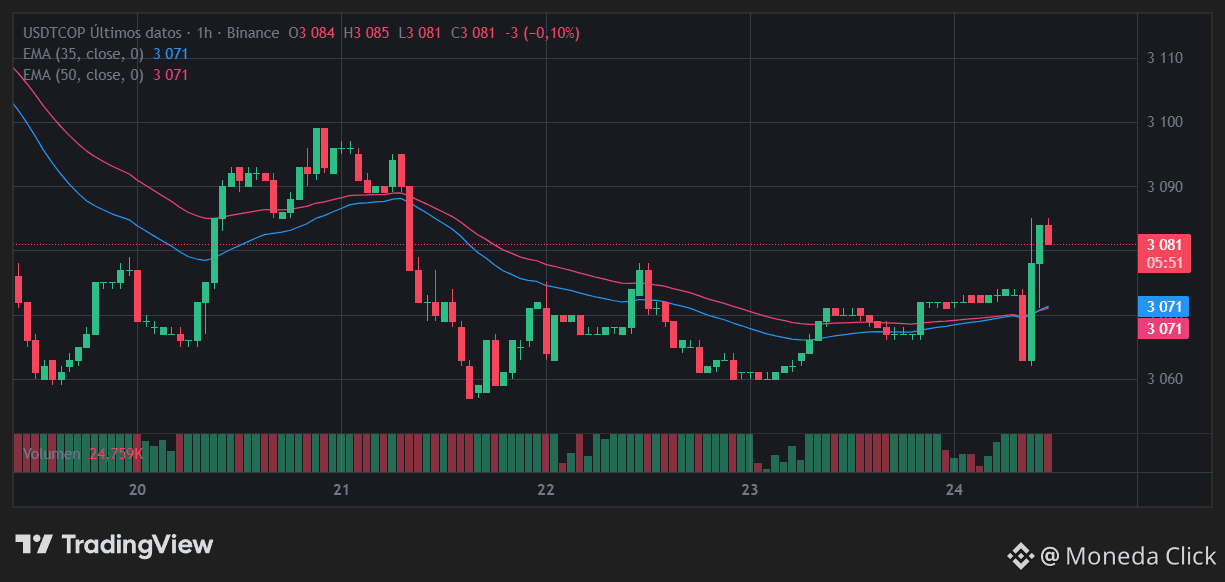Image resolution: width=1225 pixels, height=582 pixels.
Task: Click the low value L3 081
Action: click(419, 33)
